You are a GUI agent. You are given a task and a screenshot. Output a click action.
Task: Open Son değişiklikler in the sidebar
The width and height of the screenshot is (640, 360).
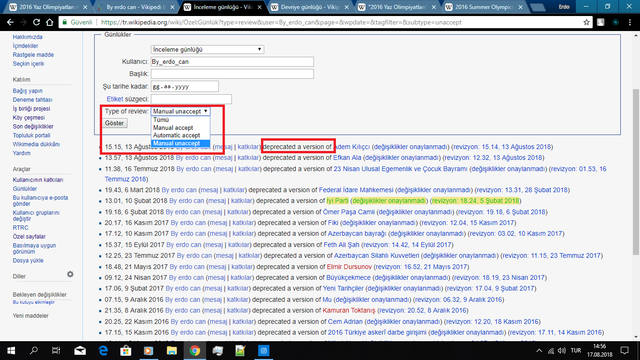(x=33, y=127)
